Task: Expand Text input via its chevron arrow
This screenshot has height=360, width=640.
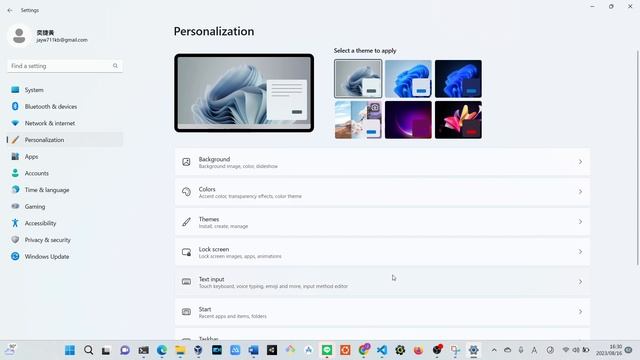Action: 580,282
